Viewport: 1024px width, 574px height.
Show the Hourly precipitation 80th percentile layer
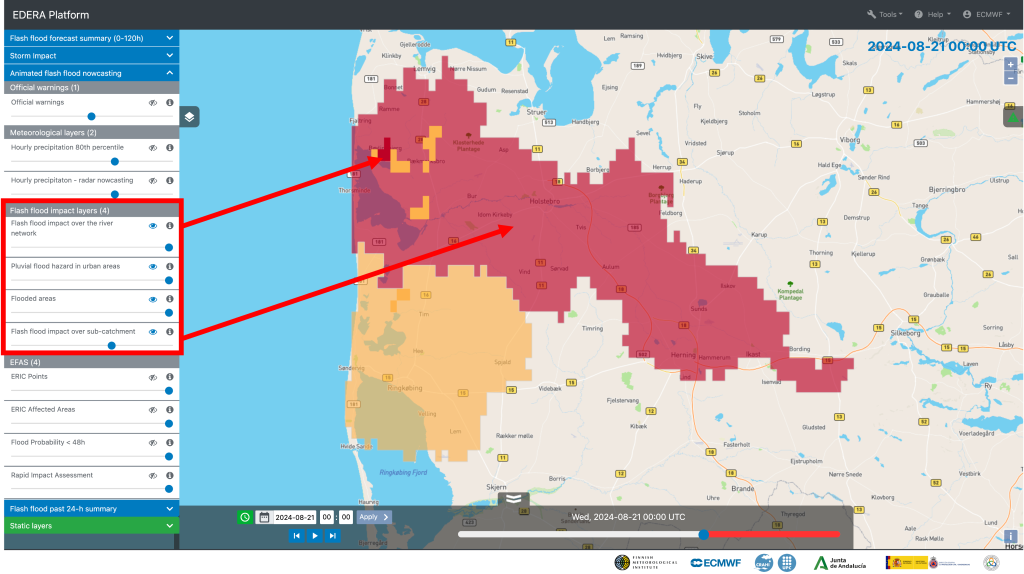[x=154, y=147]
